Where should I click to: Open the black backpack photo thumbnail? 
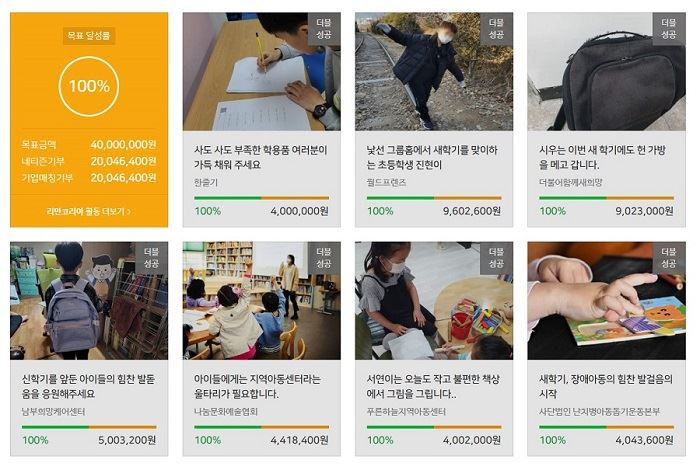click(x=606, y=71)
